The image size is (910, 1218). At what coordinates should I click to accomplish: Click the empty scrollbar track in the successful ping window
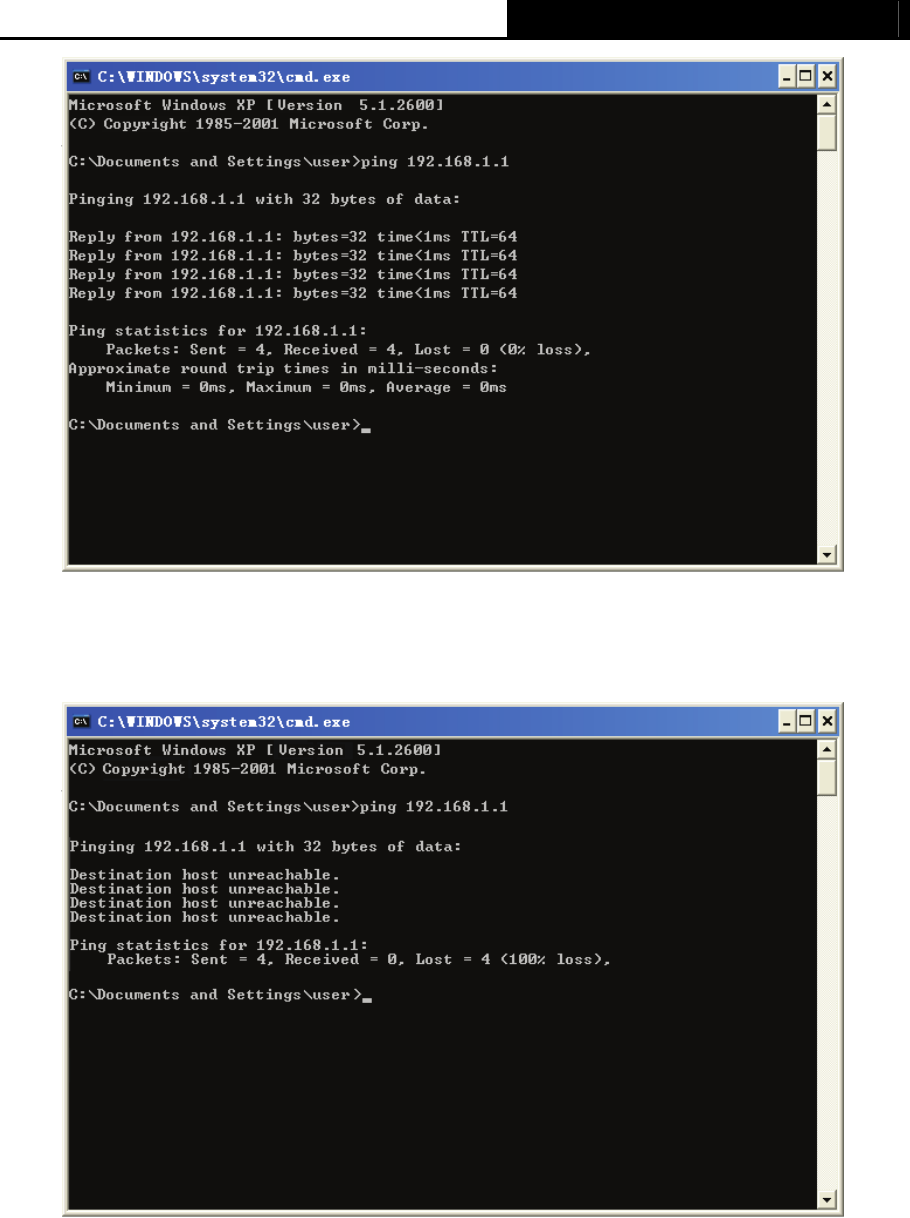tap(827, 348)
